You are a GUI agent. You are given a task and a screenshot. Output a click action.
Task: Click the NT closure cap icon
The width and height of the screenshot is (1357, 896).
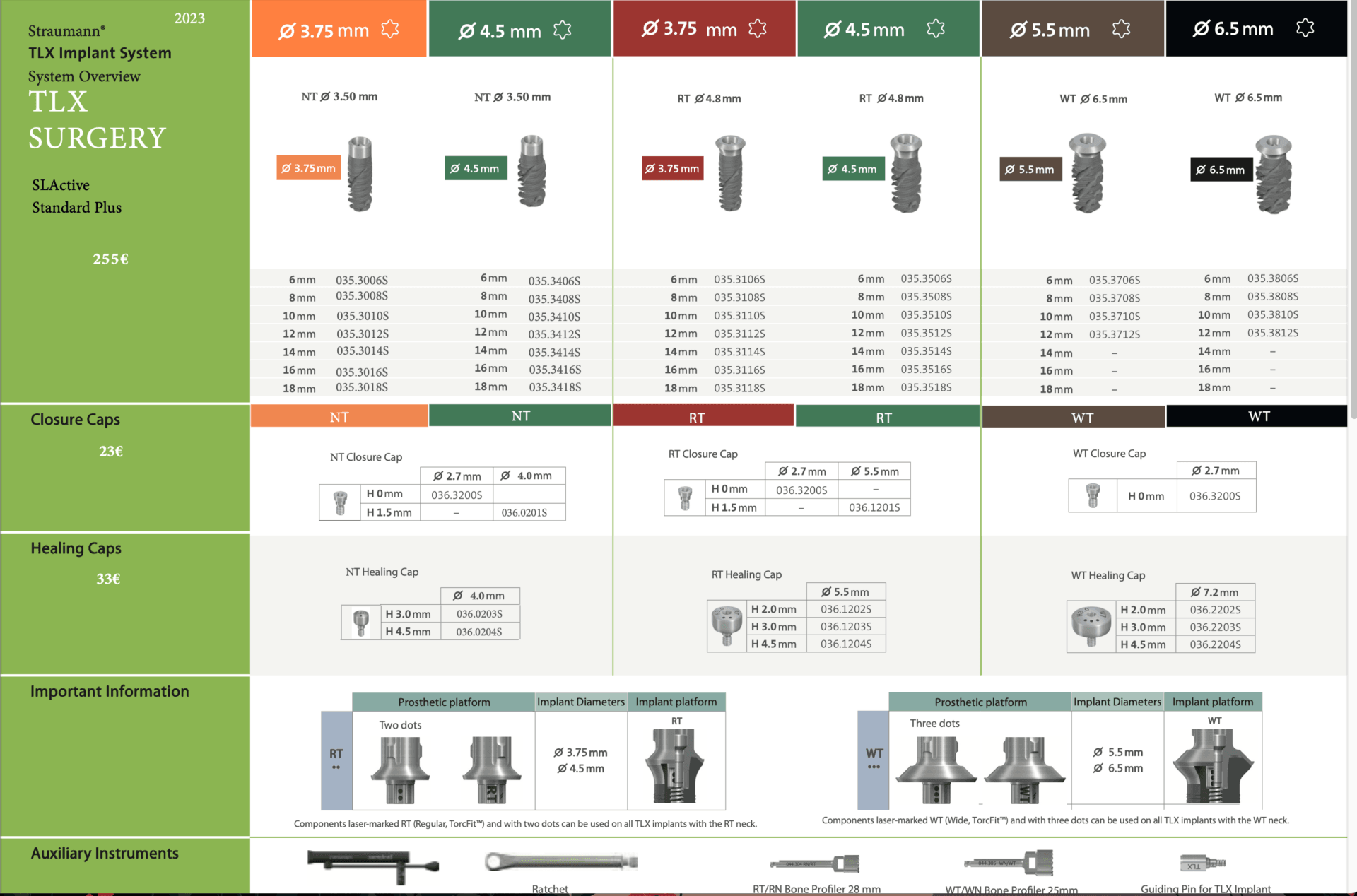point(340,503)
